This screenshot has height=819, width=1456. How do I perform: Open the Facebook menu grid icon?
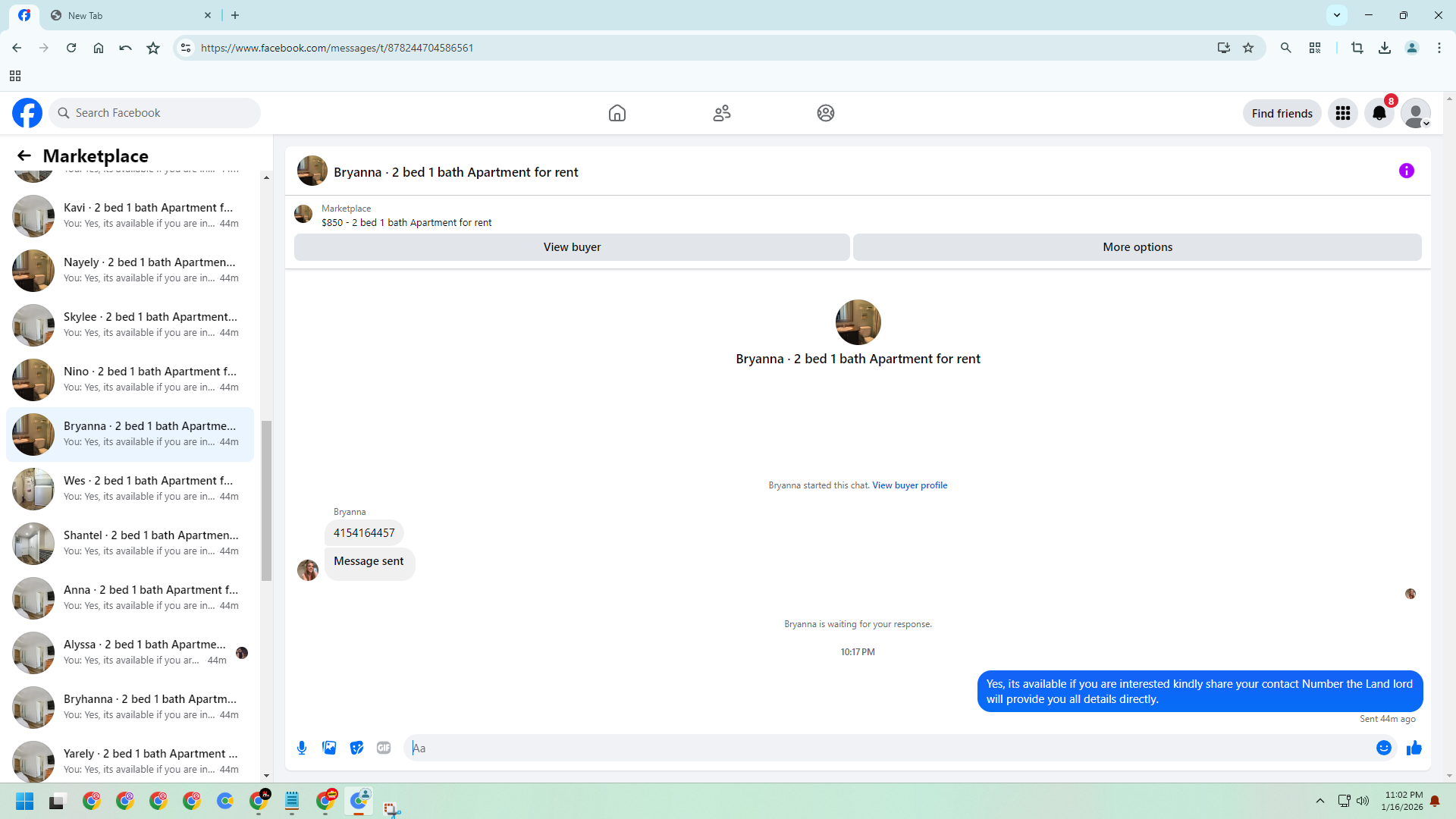[x=1342, y=113]
